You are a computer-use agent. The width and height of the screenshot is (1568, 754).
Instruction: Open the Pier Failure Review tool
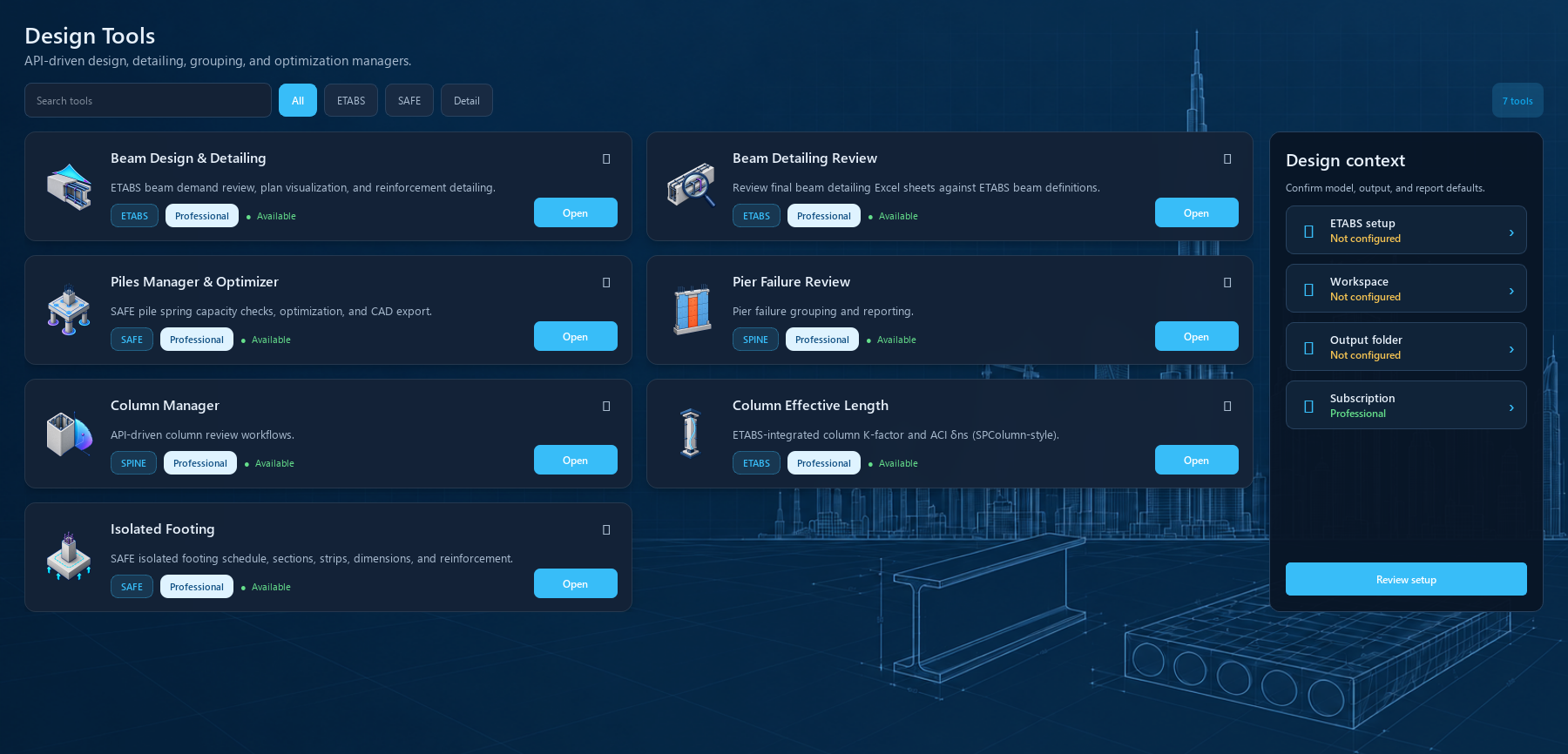[x=1197, y=336]
